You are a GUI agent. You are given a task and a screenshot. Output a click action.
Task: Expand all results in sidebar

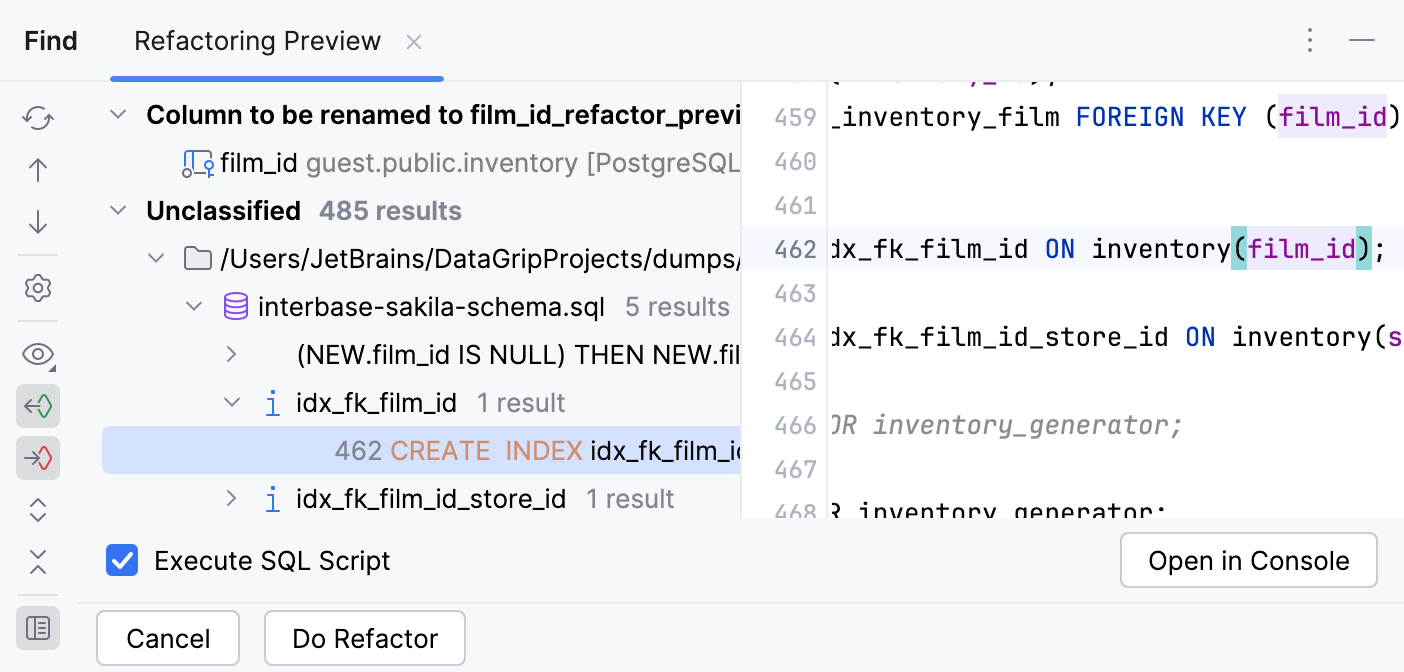coord(38,510)
